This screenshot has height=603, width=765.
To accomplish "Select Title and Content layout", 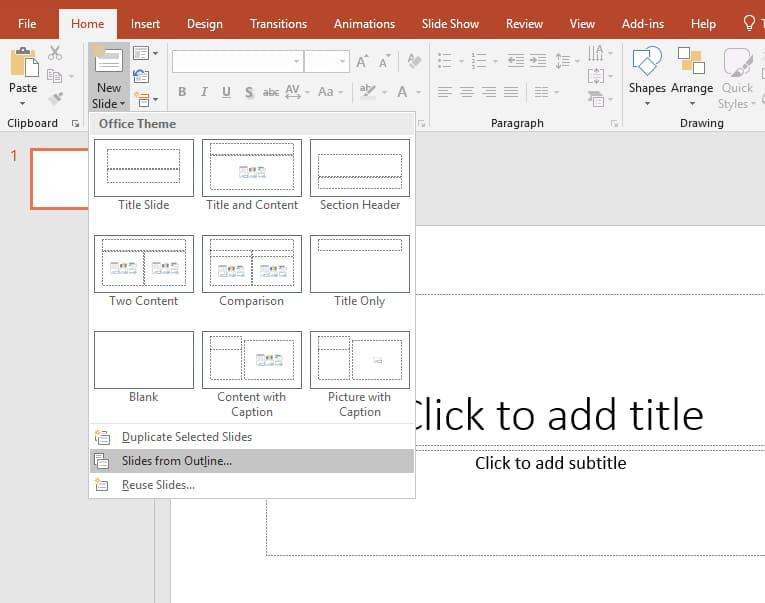I will 252,176.
